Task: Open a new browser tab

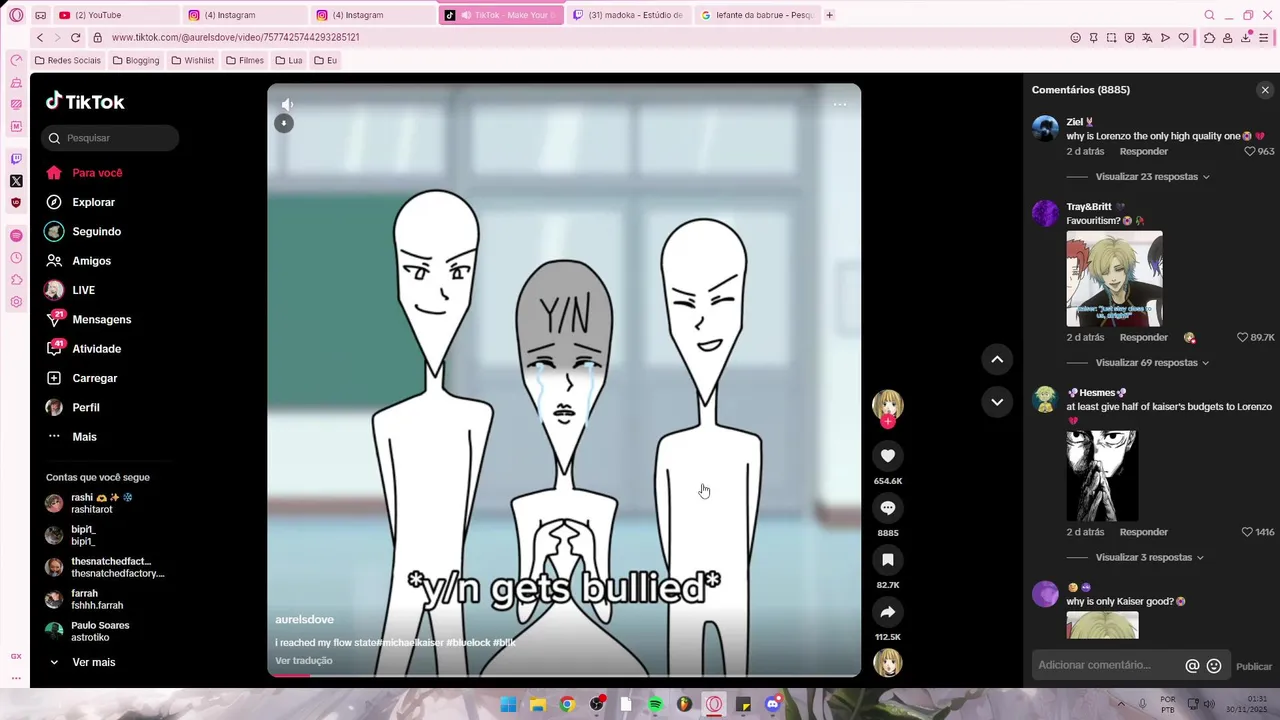Action: pos(829,15)
